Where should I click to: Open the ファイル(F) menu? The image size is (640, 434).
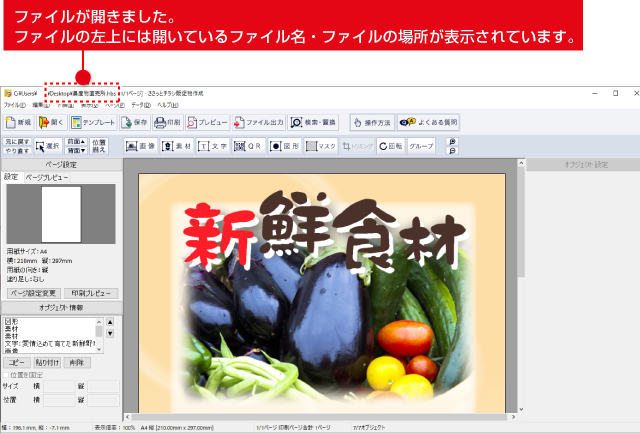15,105
